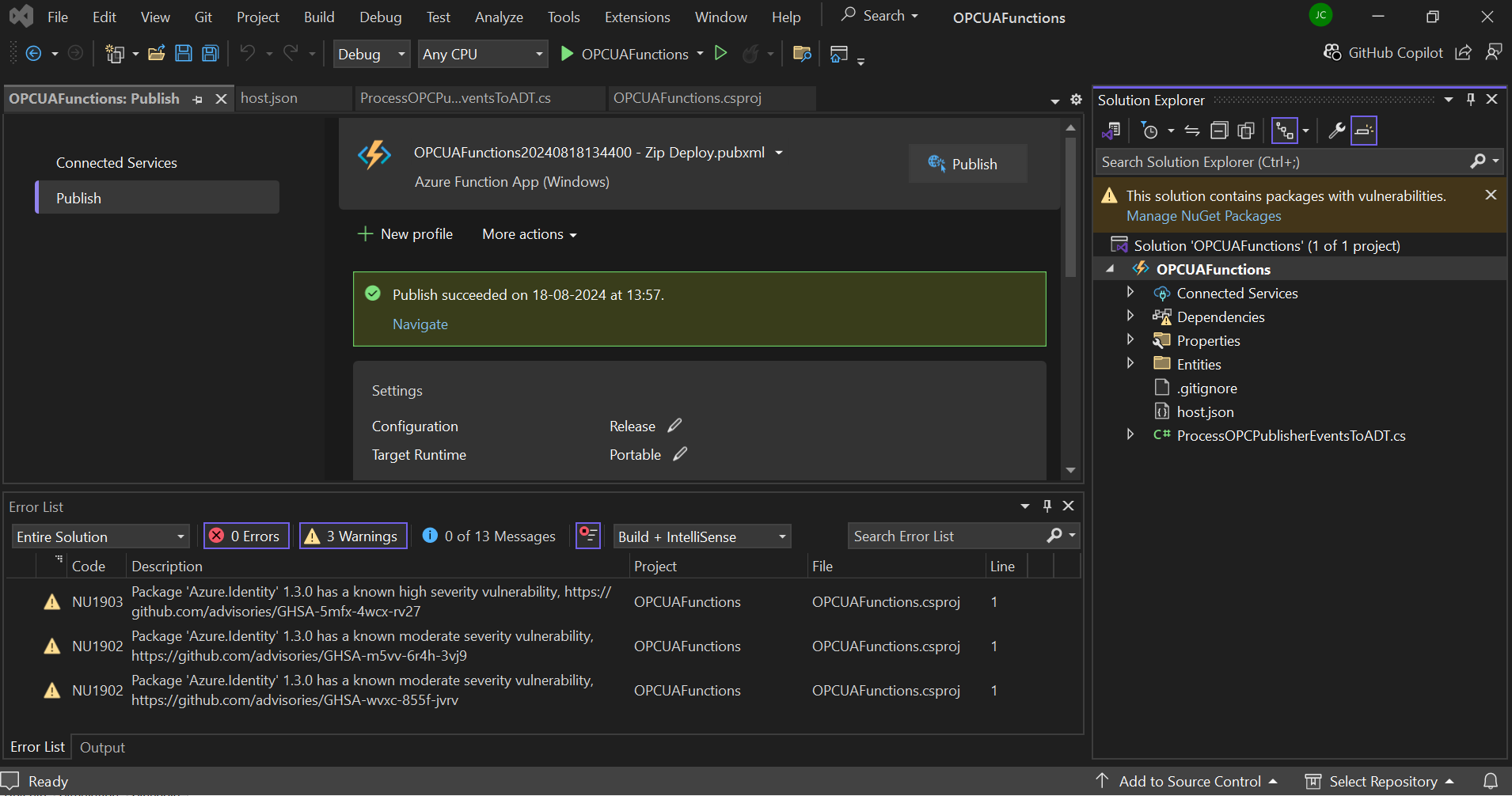Click the publish page vertical scrollbar thumb
Image resolution: width=1512 pixels, height=796 pixels.
[x=1070, y=207]
